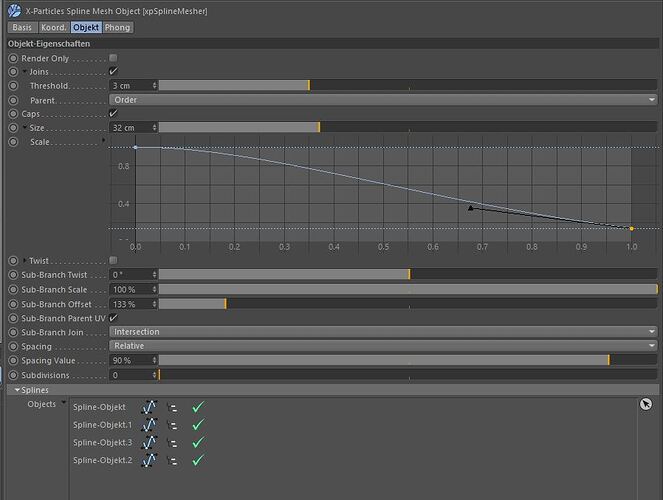This screenshot has height=500, width=663.
Task: Select Spline-Objekt.3 in the Objects list
Action: 102,443
